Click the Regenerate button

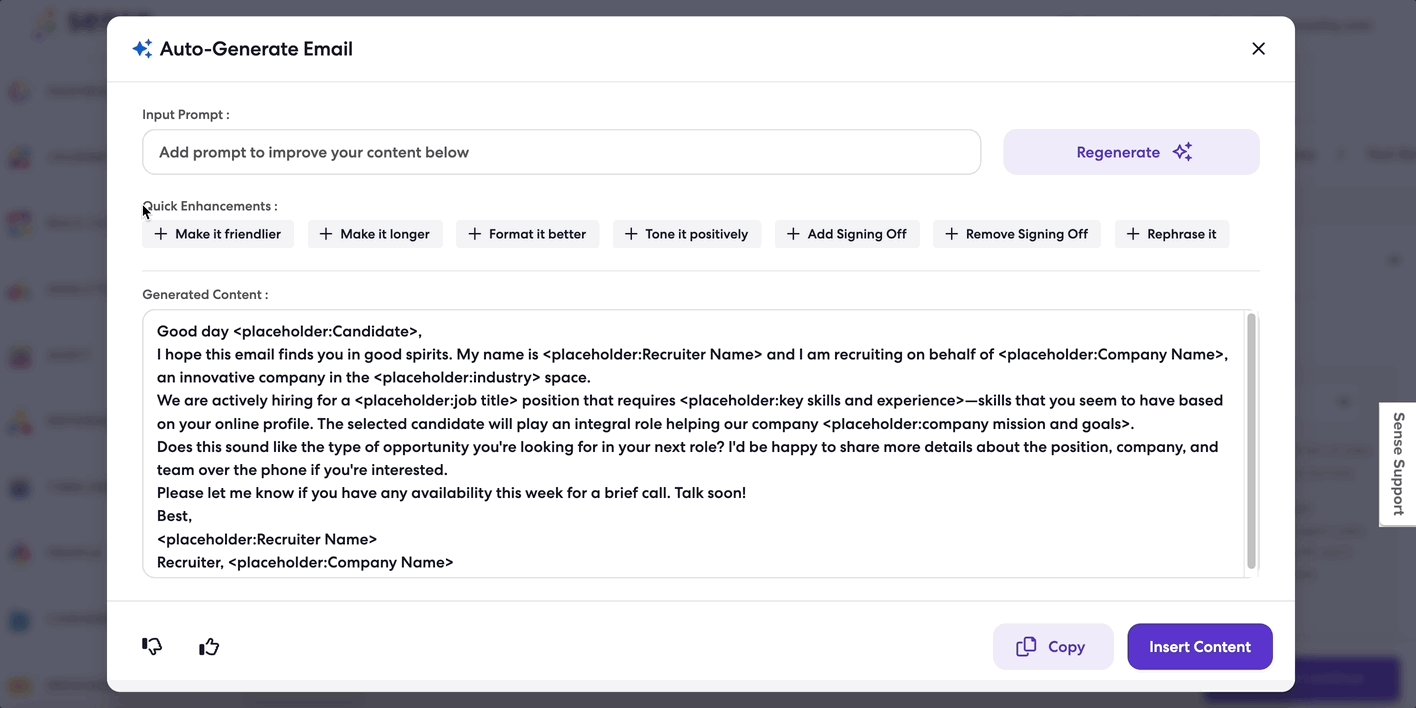[x=1131, y=152]
